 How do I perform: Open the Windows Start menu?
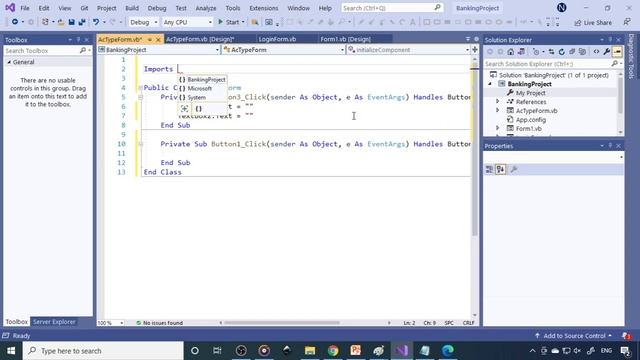[x=11, y=351]
